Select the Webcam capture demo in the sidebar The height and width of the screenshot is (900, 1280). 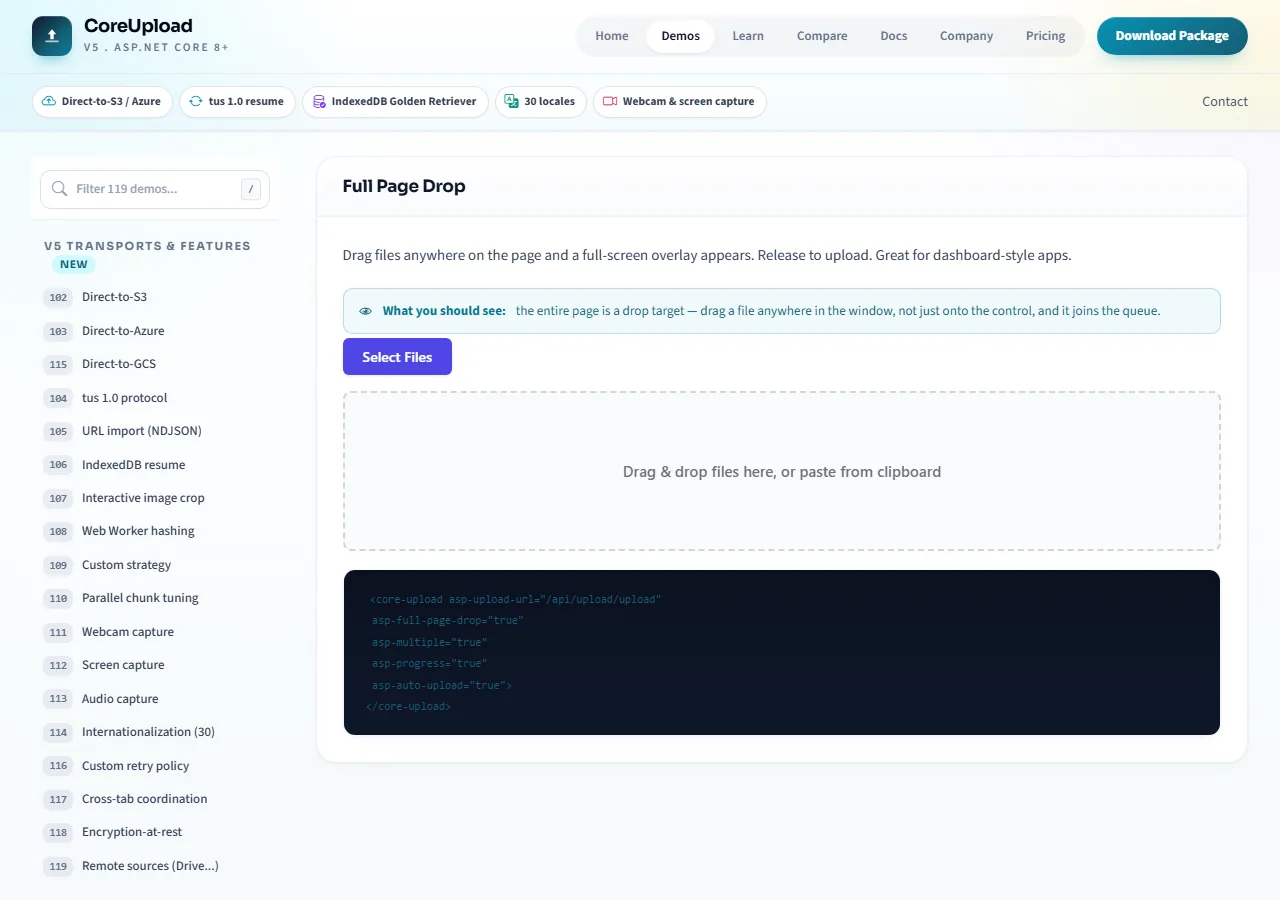pos(155,632)
